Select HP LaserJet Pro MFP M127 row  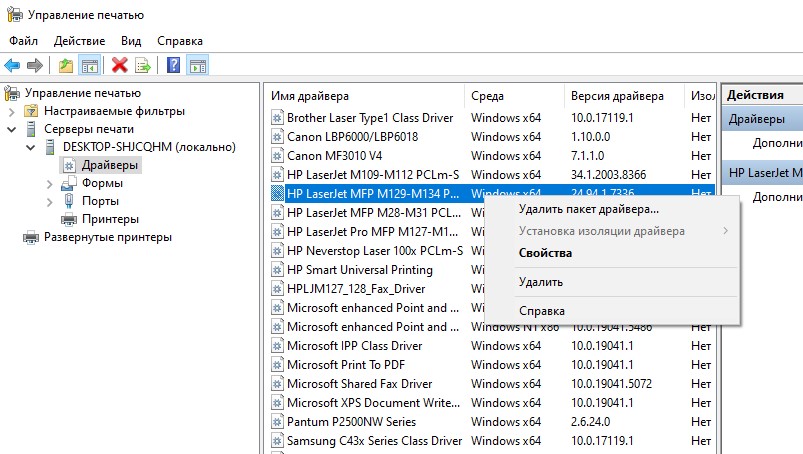click(372, 231)
